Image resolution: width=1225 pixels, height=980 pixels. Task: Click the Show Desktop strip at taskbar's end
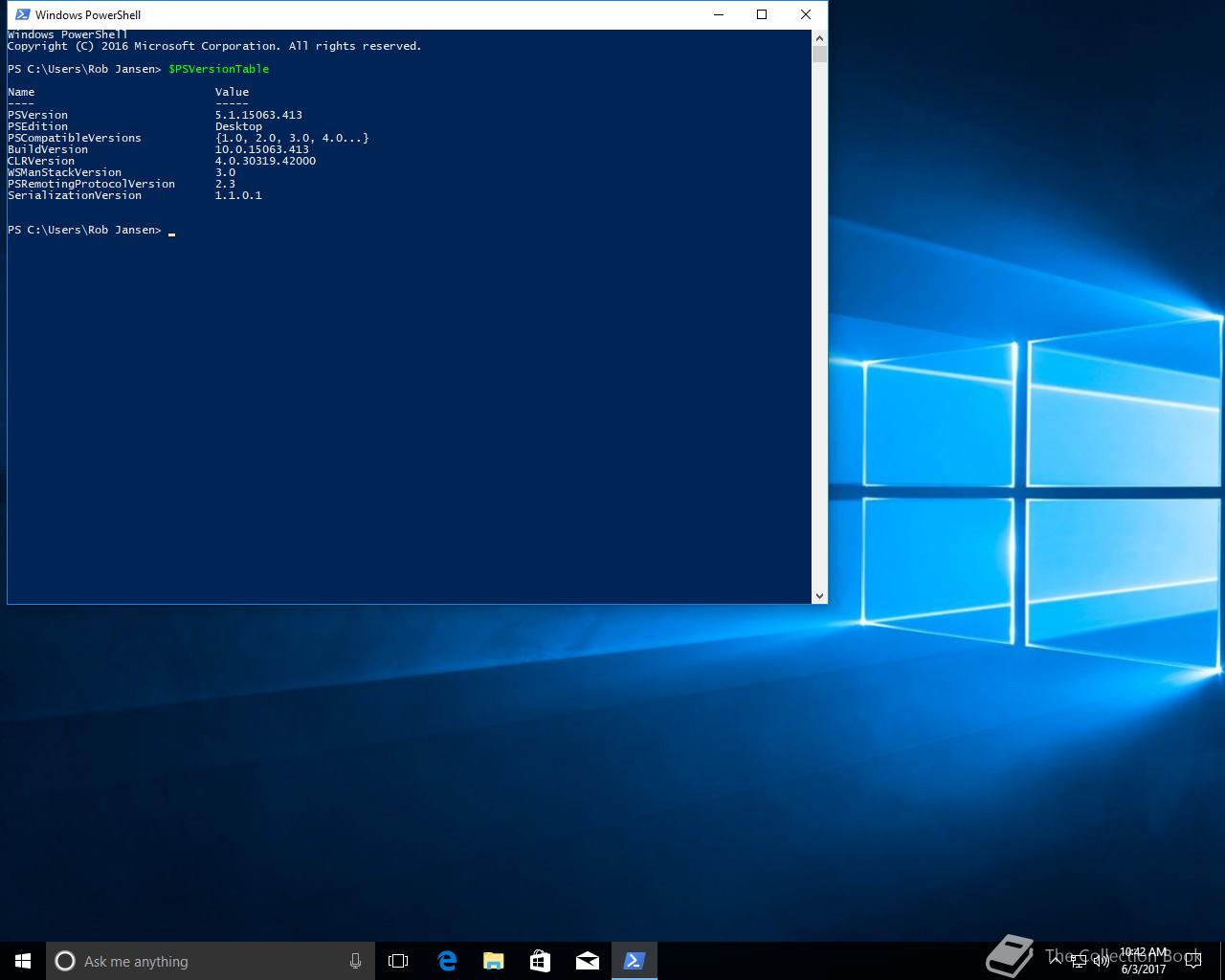pos(1222,961)
